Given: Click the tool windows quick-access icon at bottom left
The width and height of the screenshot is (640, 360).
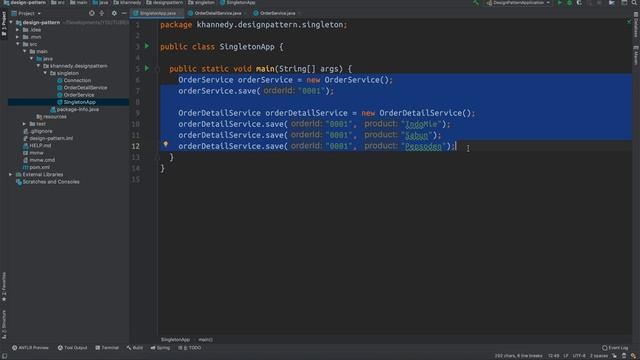Looking at the screenshot, I should click(4, 356).
